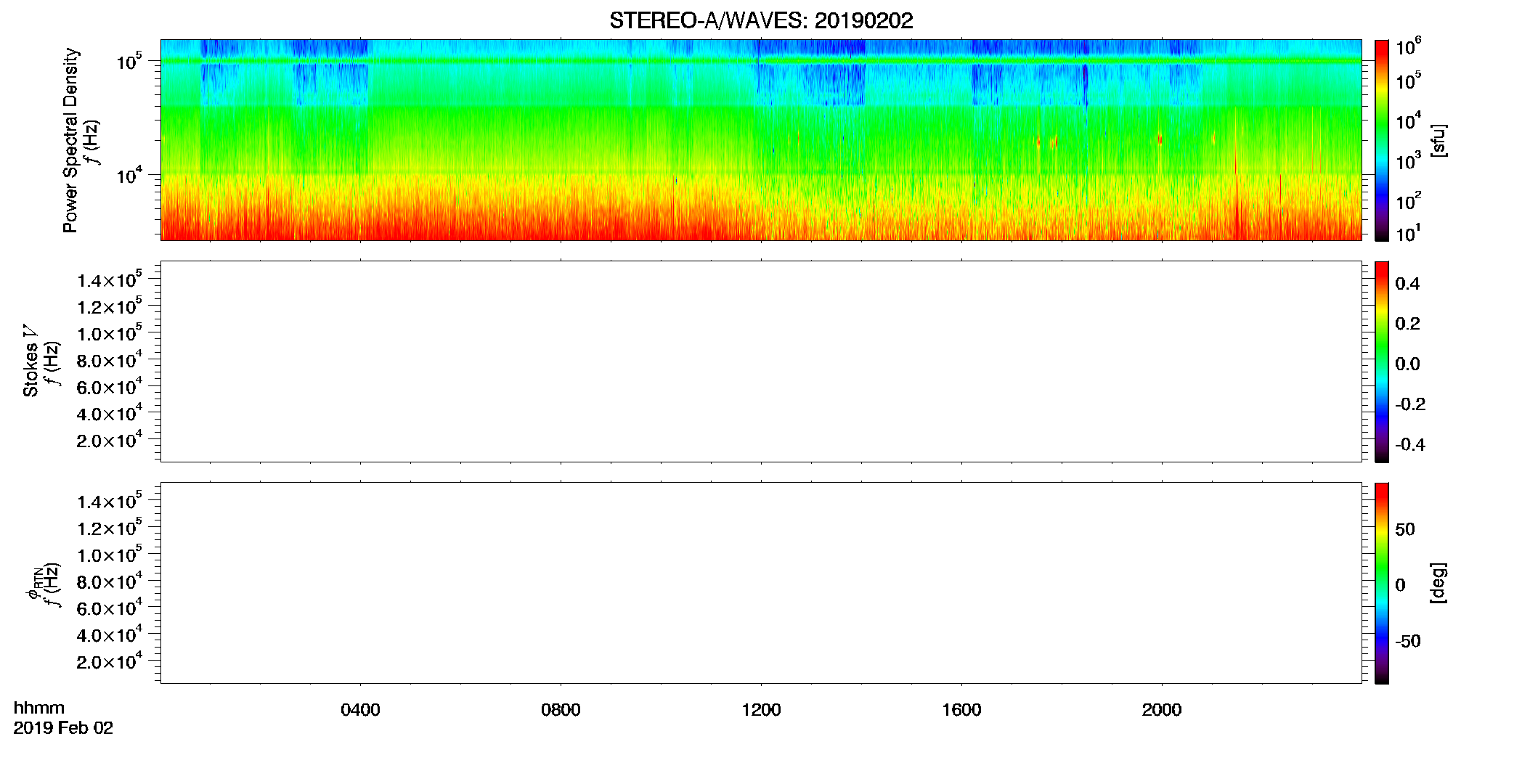Click the 10^4 frequency tick on spectrogram axis

[x=129, y=174]
